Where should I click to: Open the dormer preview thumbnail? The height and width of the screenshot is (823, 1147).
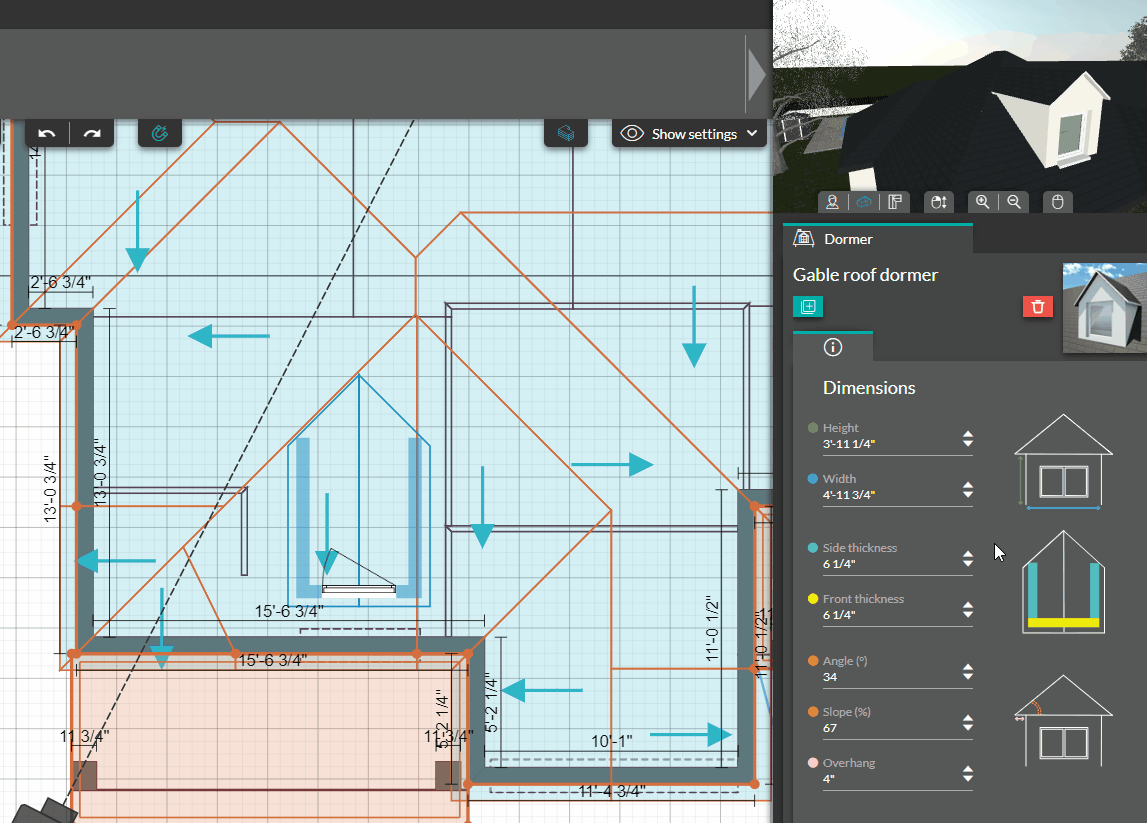click(x=1103, y=307)
